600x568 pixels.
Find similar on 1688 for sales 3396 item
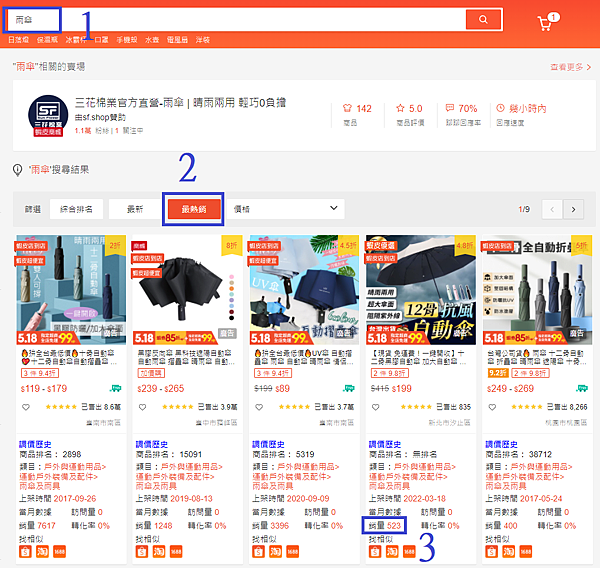(293, 552)
